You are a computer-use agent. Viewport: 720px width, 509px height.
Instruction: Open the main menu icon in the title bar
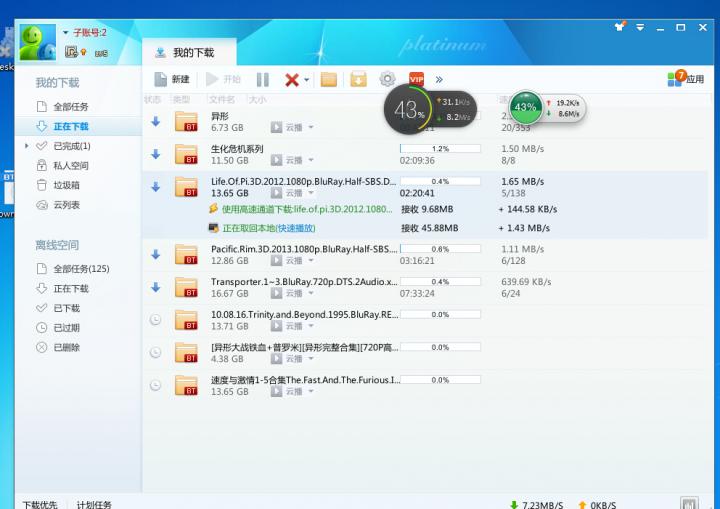640,27
